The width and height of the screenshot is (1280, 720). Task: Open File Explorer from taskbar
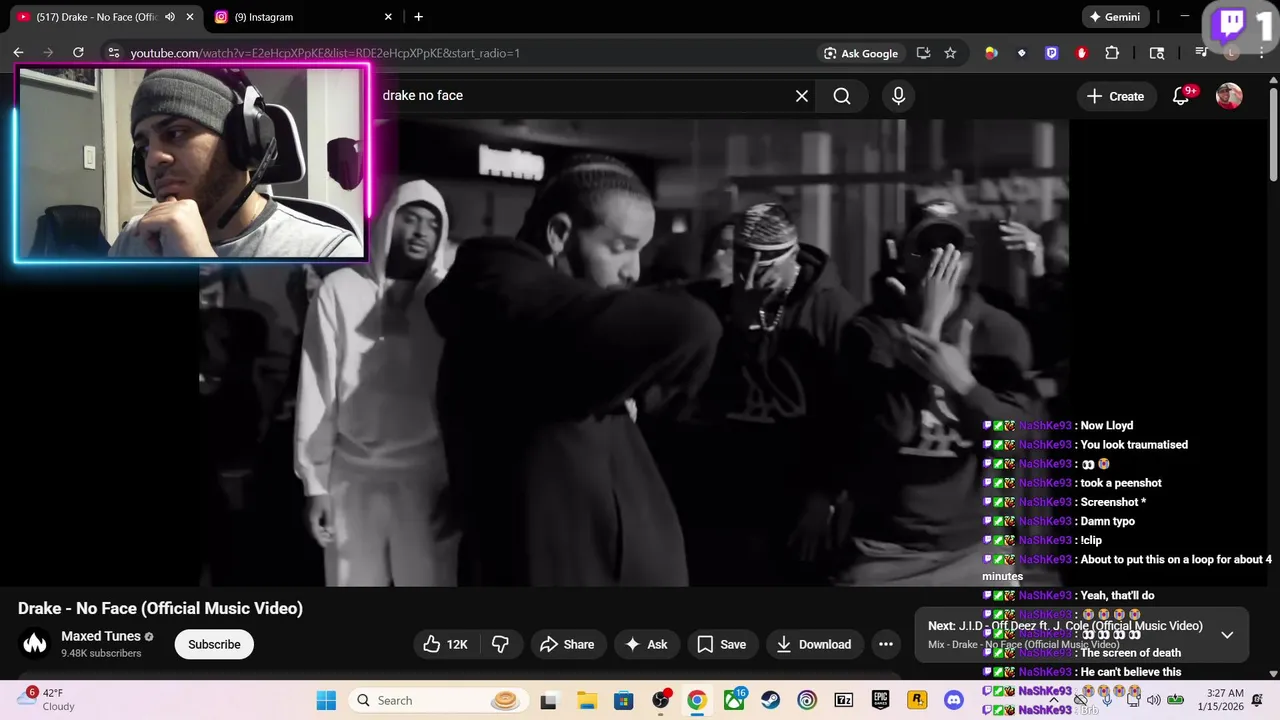point(586,700)
